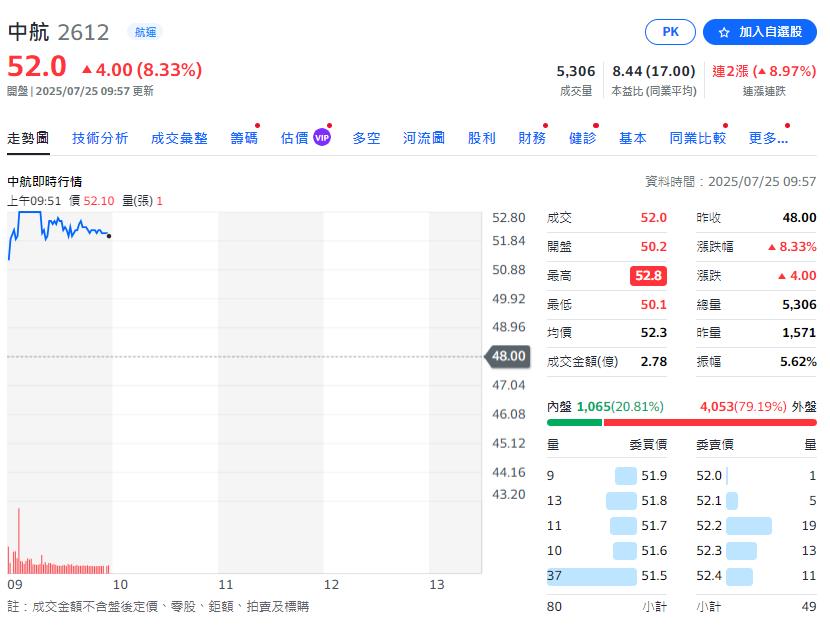Click the PK compare button
This screenshot has width=830, height=625.
[670, 32]
